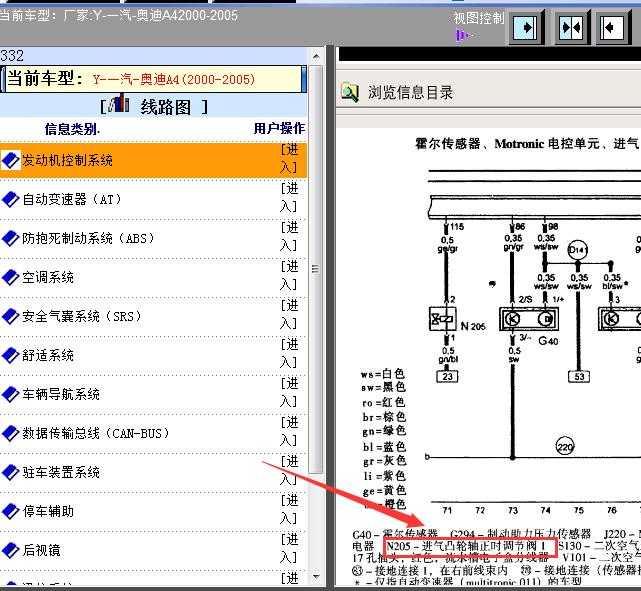The width and height of the screenshot is (641, 591).
Task: Click the wiring diagram books icon
Action: pos(119,104)
